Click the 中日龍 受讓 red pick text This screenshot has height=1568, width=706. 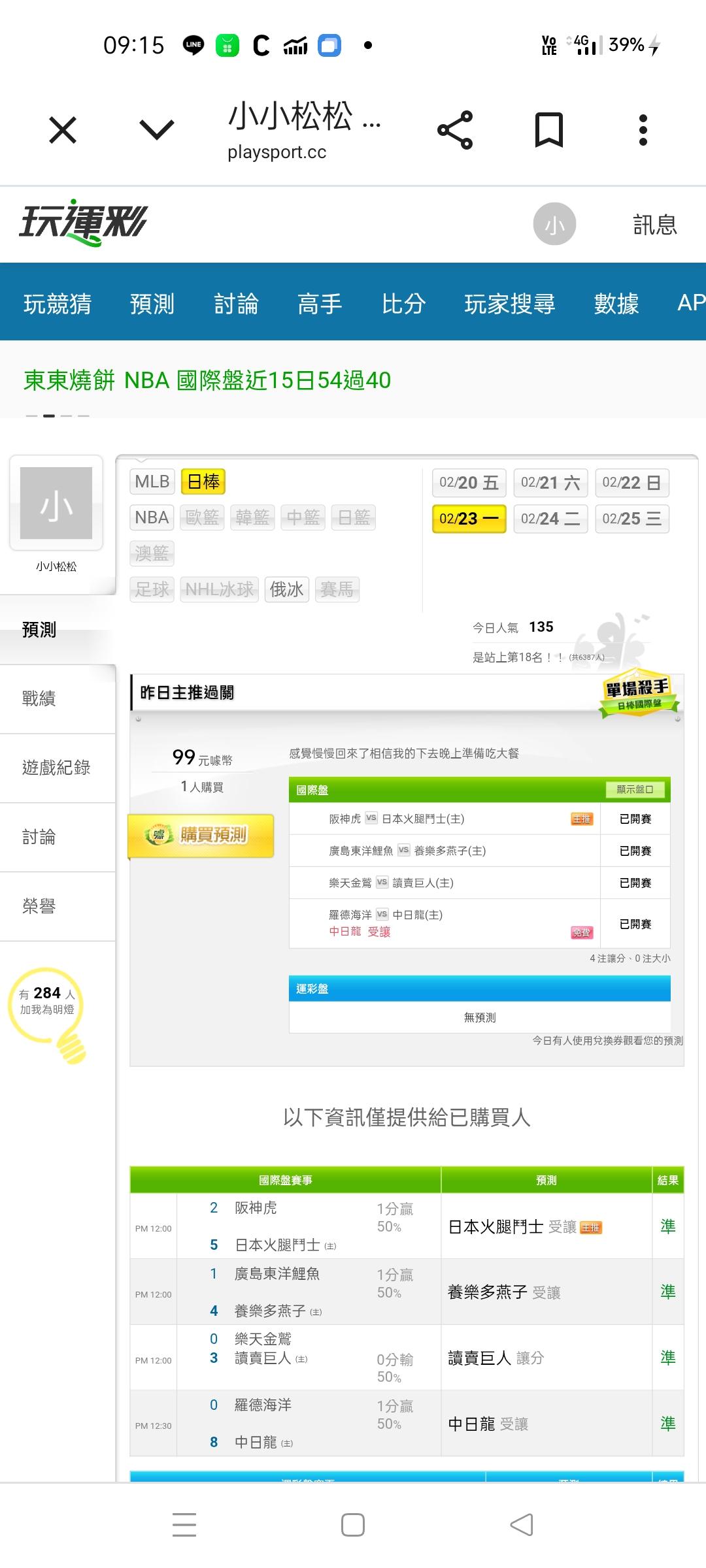(x=360, y=932)
